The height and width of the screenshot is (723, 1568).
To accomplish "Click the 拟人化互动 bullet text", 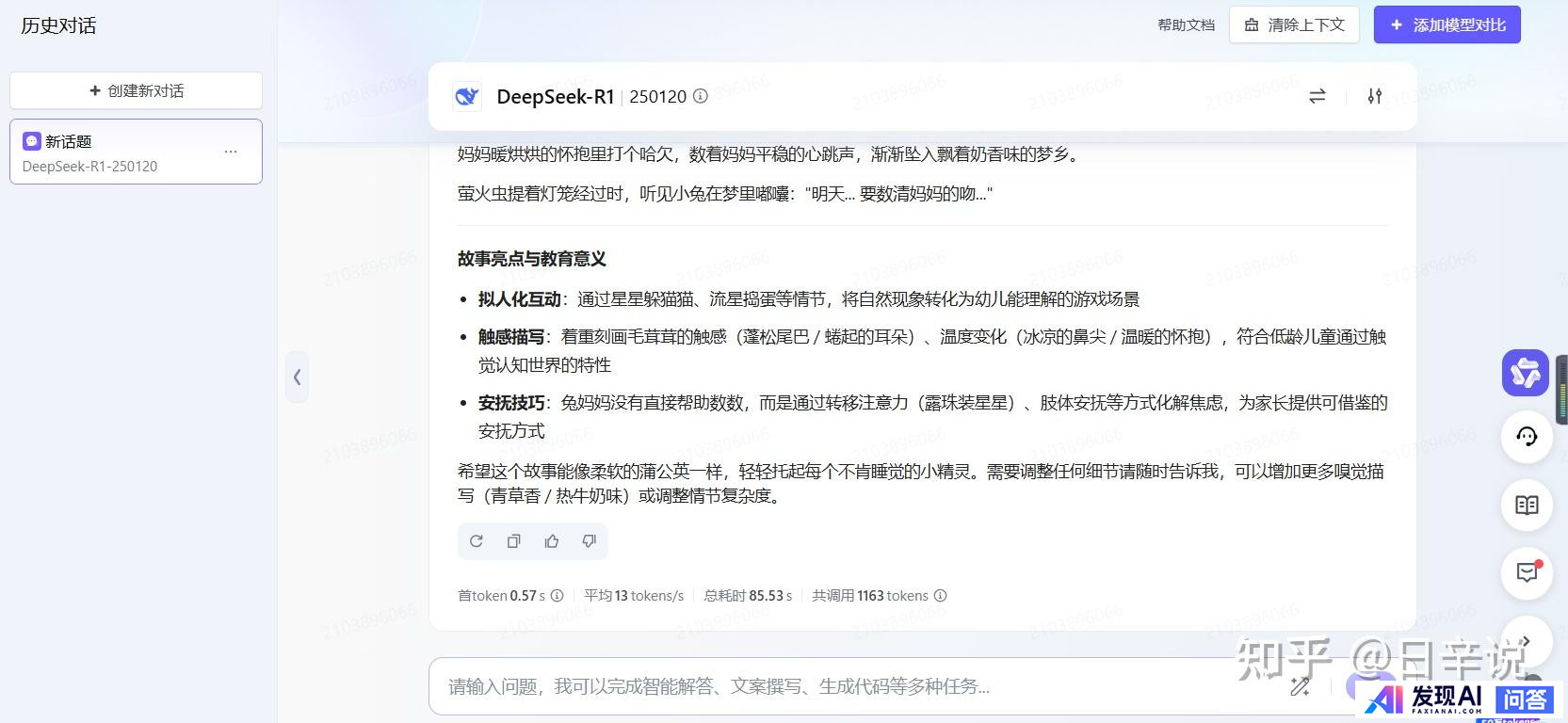I will click(520, 299).
